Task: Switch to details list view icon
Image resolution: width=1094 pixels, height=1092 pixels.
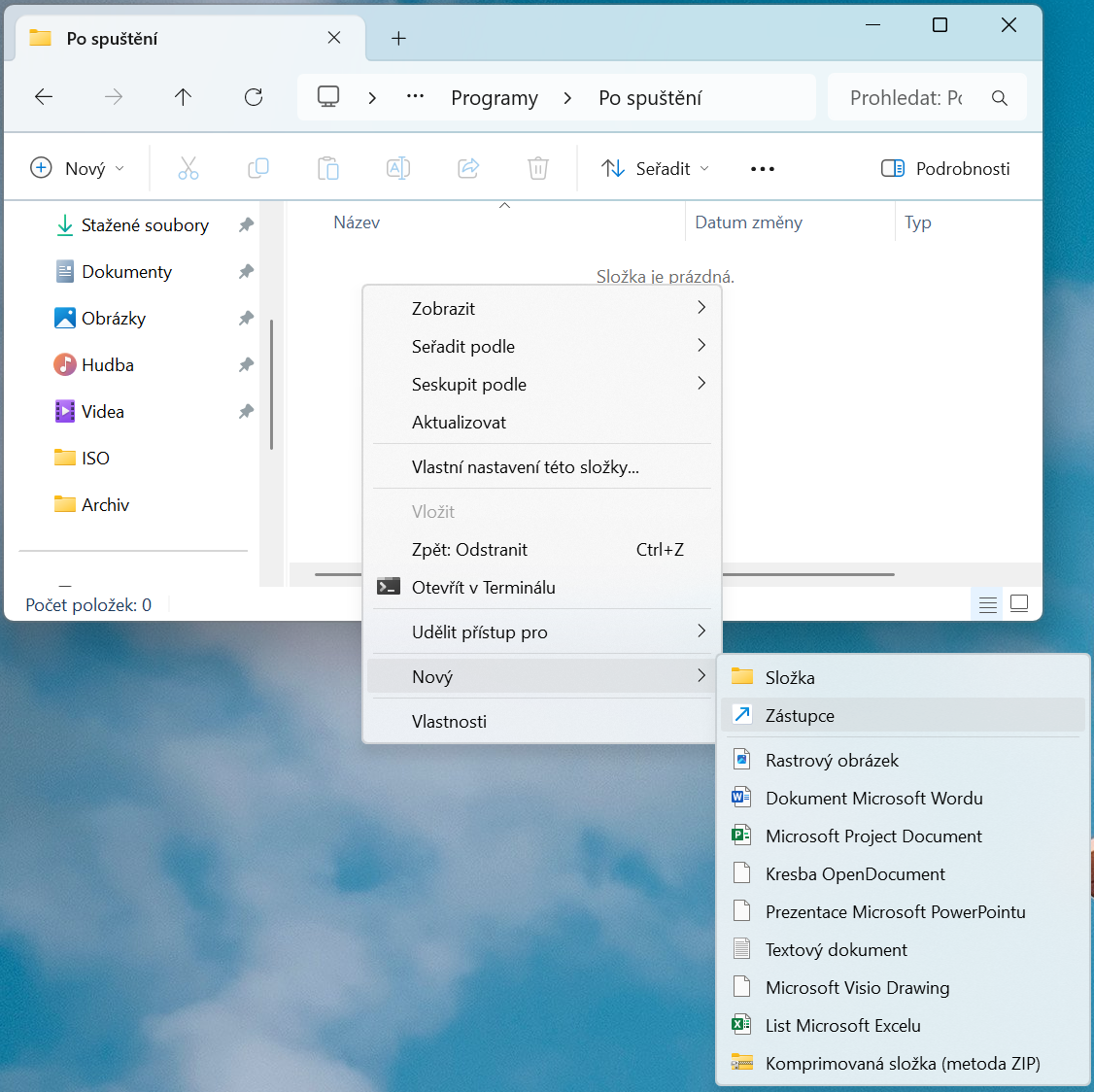Action: pyautogui.click(x=987, y=604)
